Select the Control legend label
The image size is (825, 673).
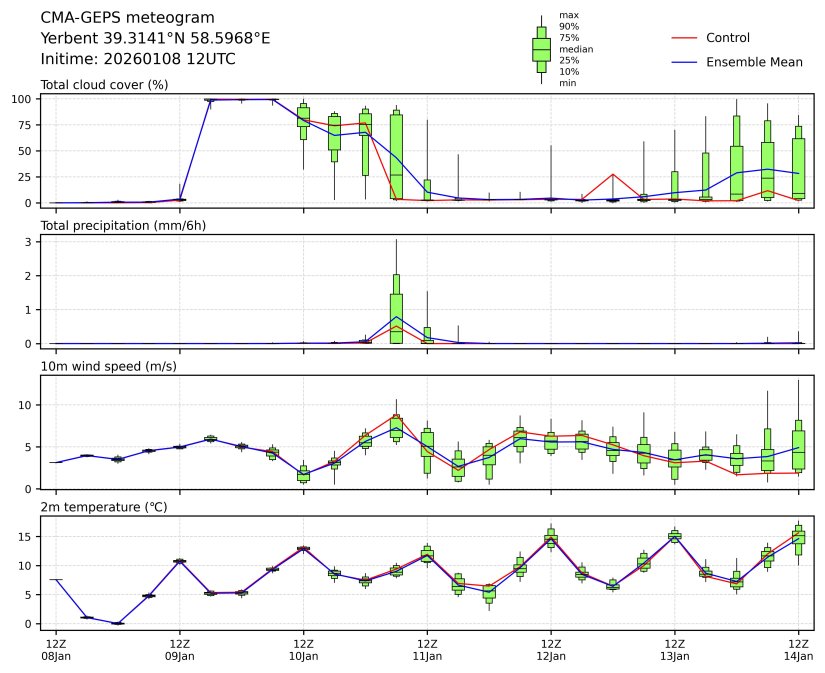[727, 38]
